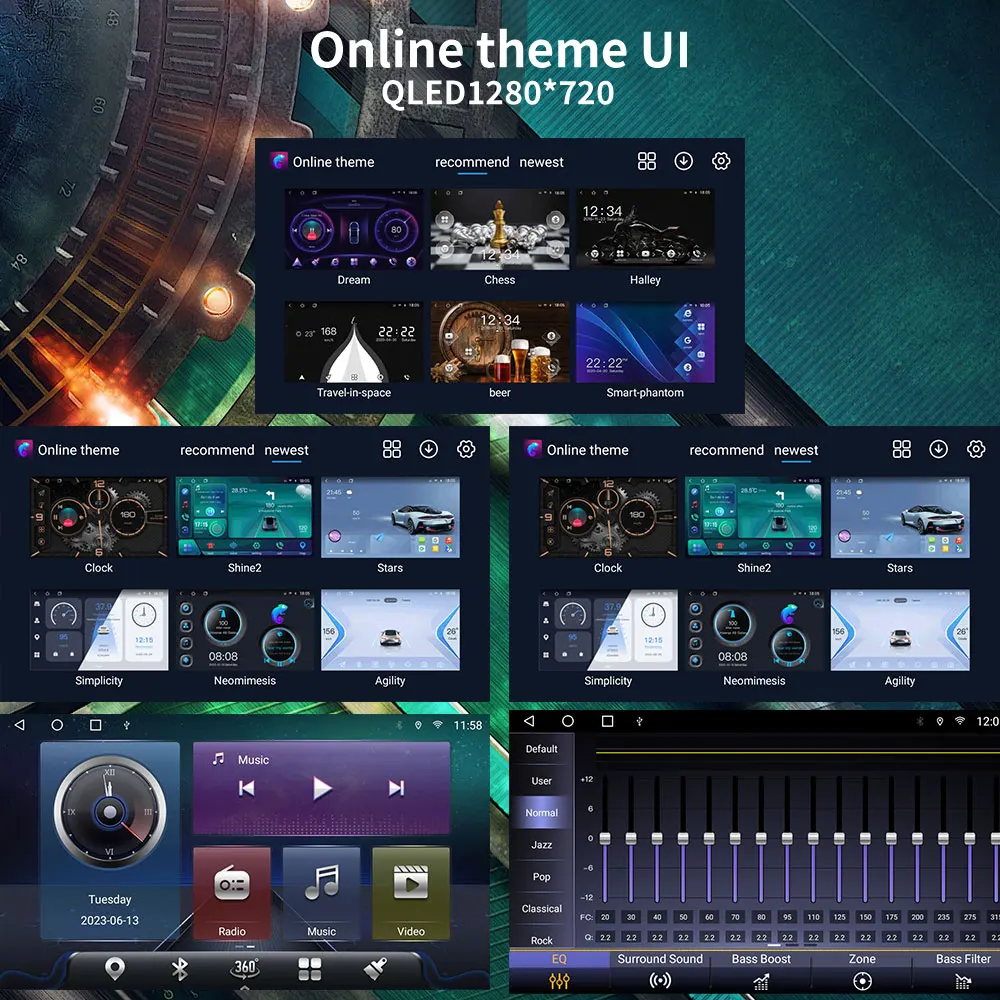
Task: Open settings gear in left newest panel
Action: pos(466,449)
